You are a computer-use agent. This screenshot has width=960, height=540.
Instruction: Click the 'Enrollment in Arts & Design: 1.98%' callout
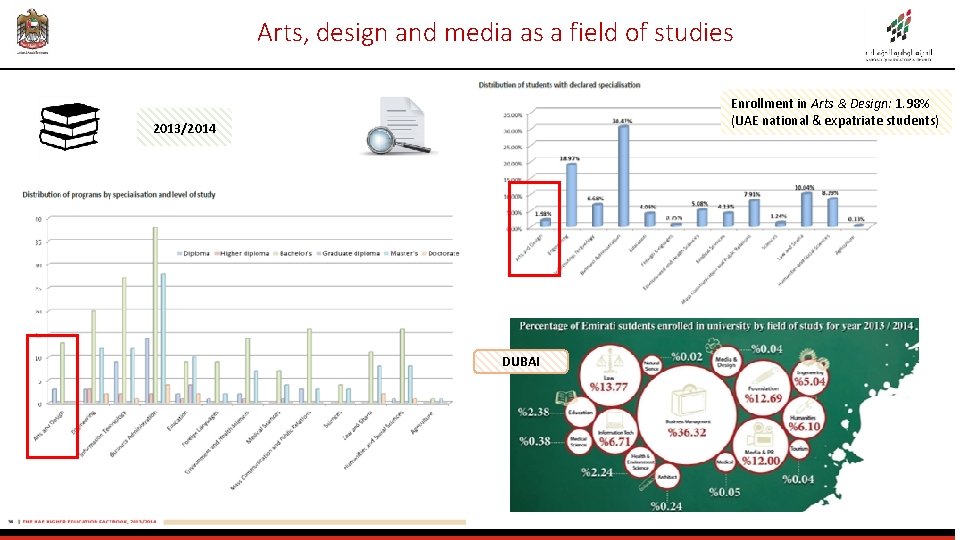[x=834, y=111]
